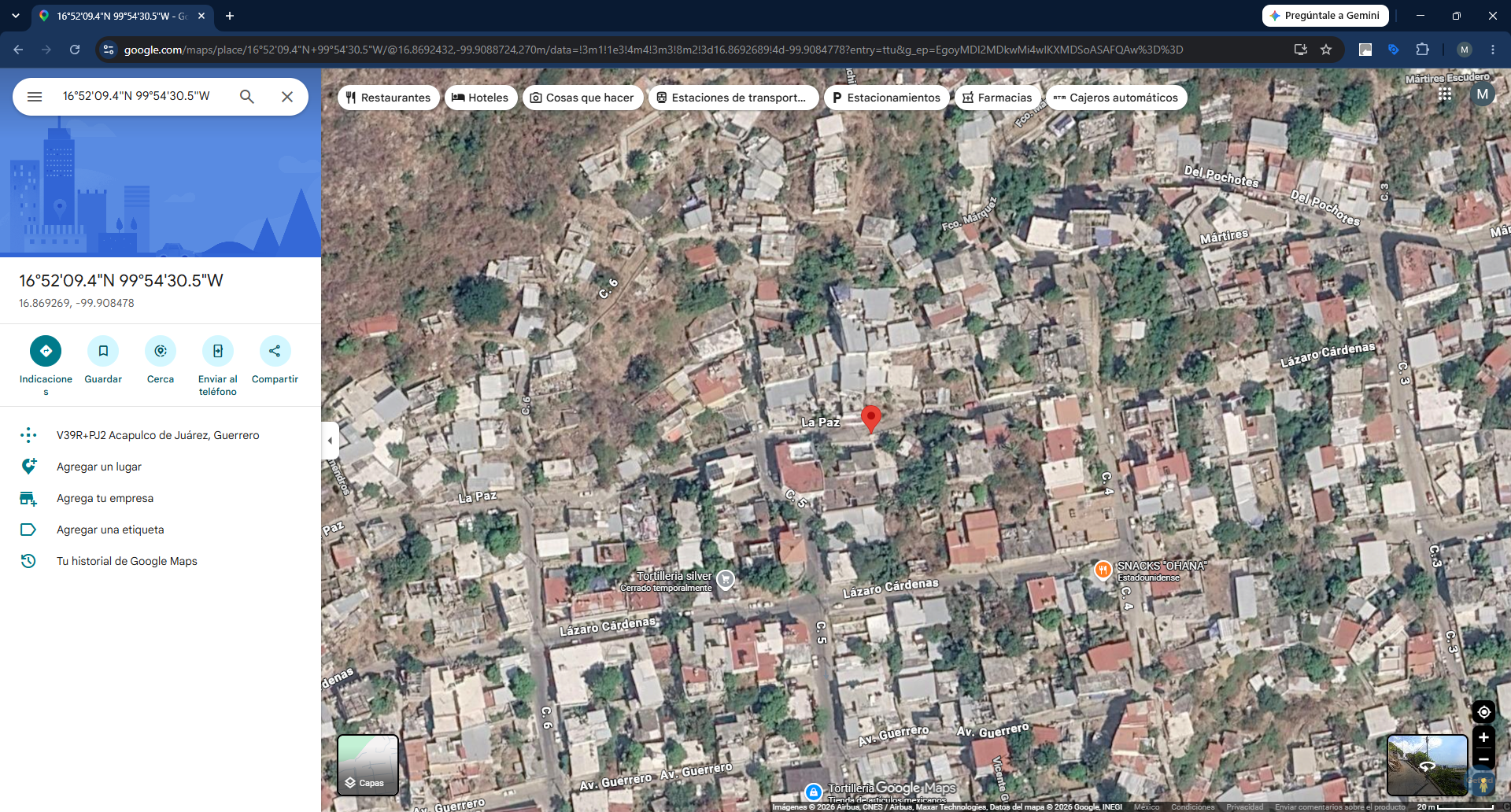Select Agregar un lugar

pyautogui.click(x=161, y=467)
